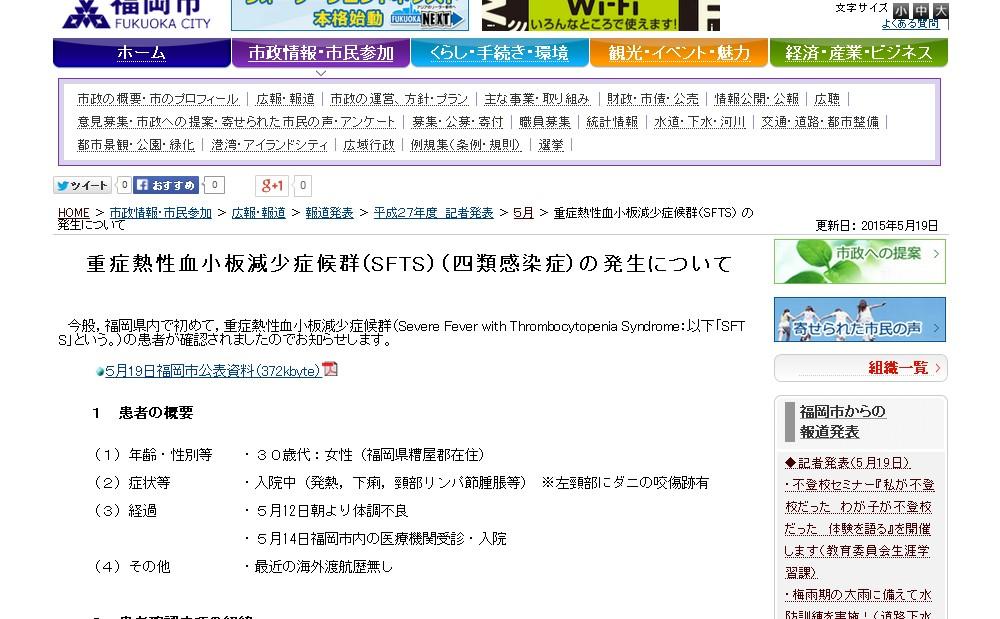Click the Facebook おすすめ button
1000x619 pixels.
[166, 185]
